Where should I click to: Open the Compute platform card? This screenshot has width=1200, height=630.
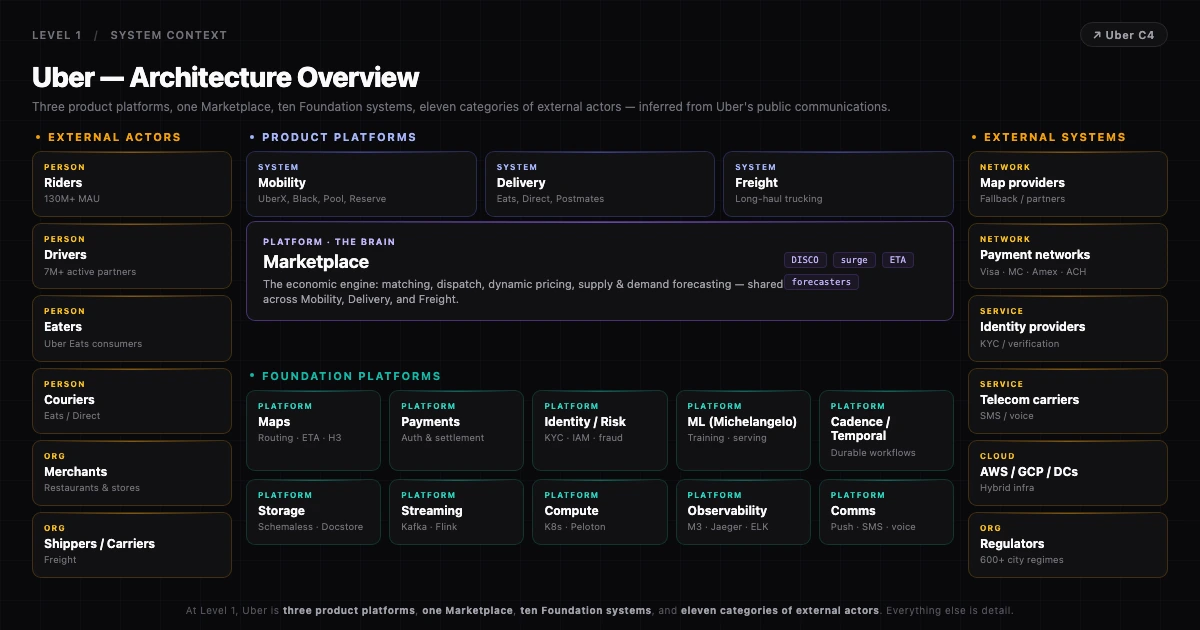(x=600, y=512)
